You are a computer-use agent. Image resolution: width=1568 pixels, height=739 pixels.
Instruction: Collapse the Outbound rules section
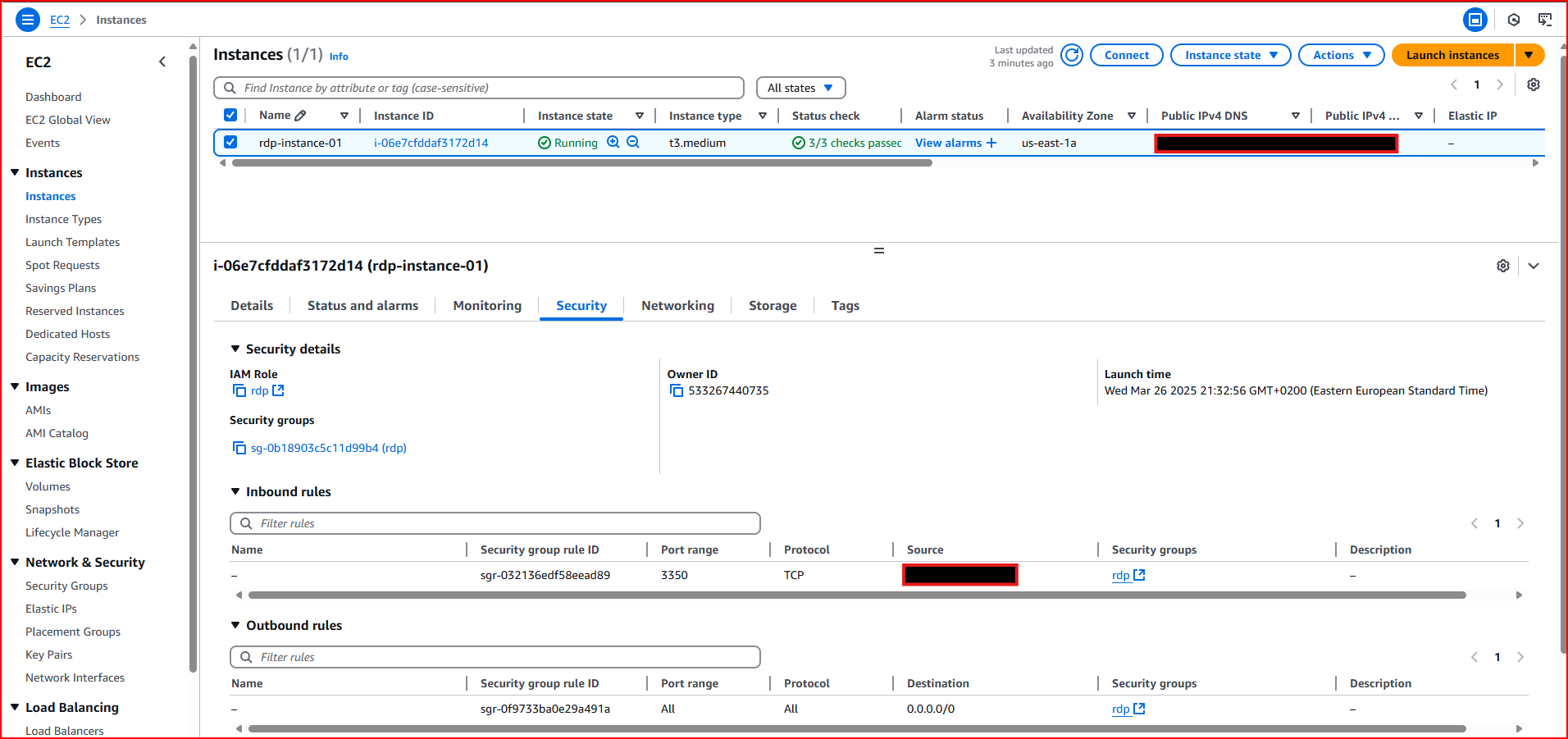235,625
